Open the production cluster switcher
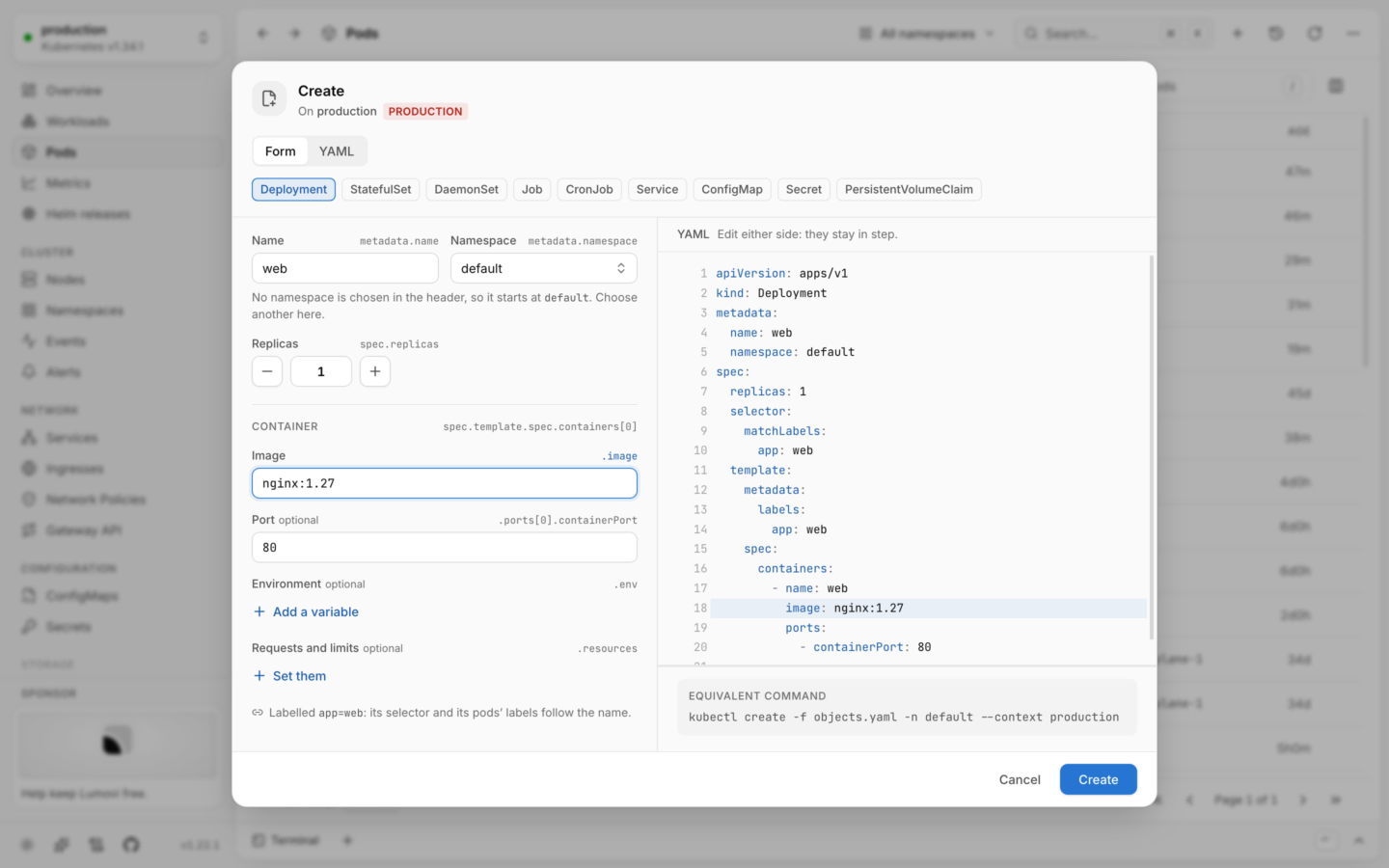 click(116, 38)
